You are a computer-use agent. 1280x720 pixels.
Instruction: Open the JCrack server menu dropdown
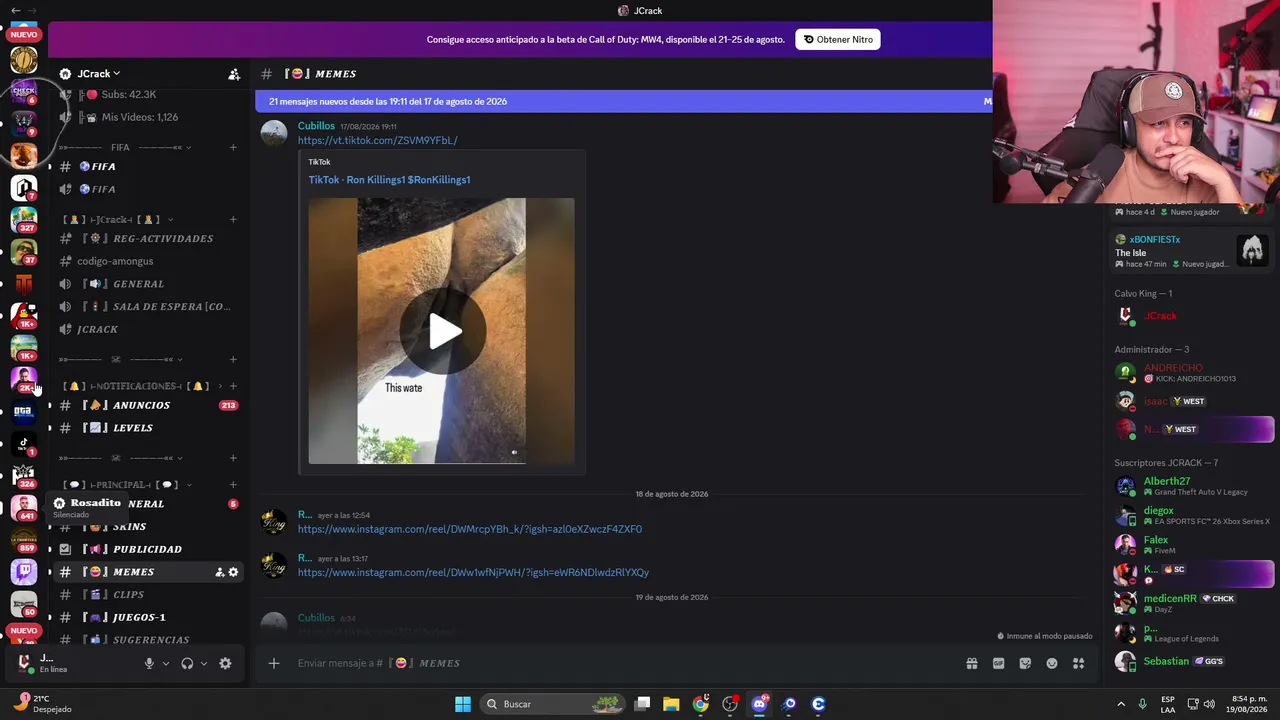pyautogui.click(x=98, y=74)
